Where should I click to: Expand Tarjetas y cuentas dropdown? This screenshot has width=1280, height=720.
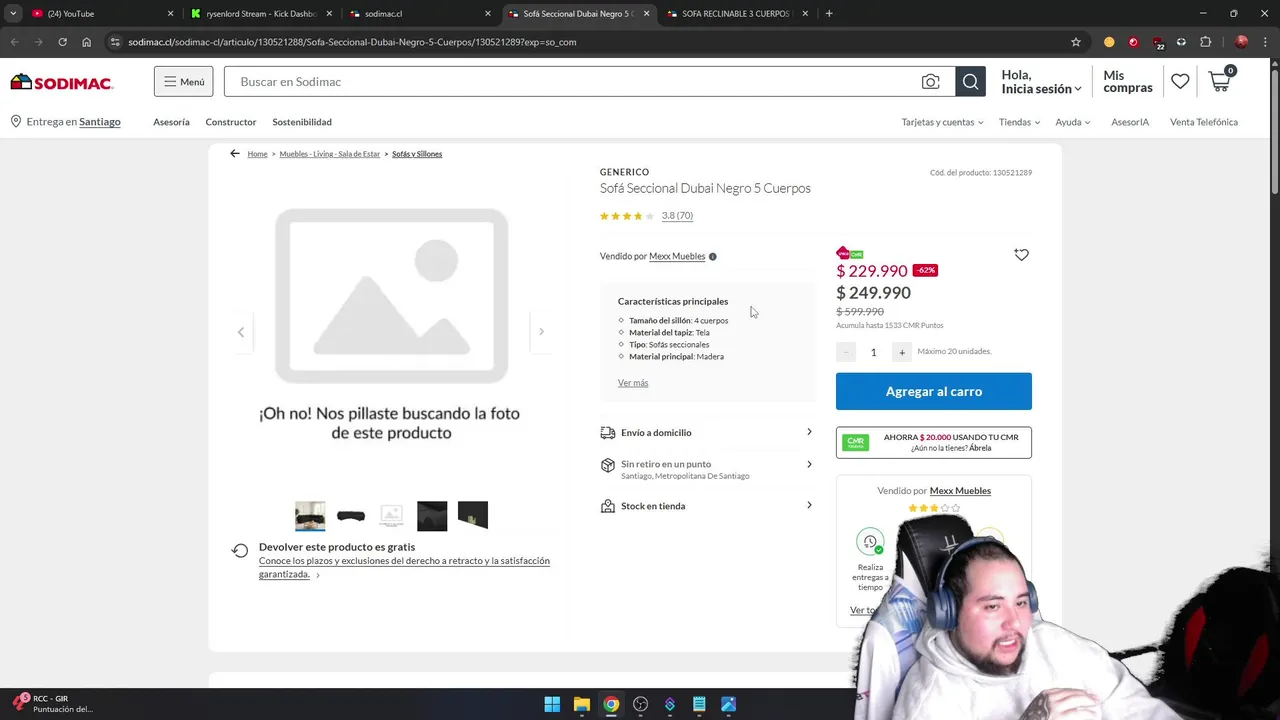(x=942, y=122)
